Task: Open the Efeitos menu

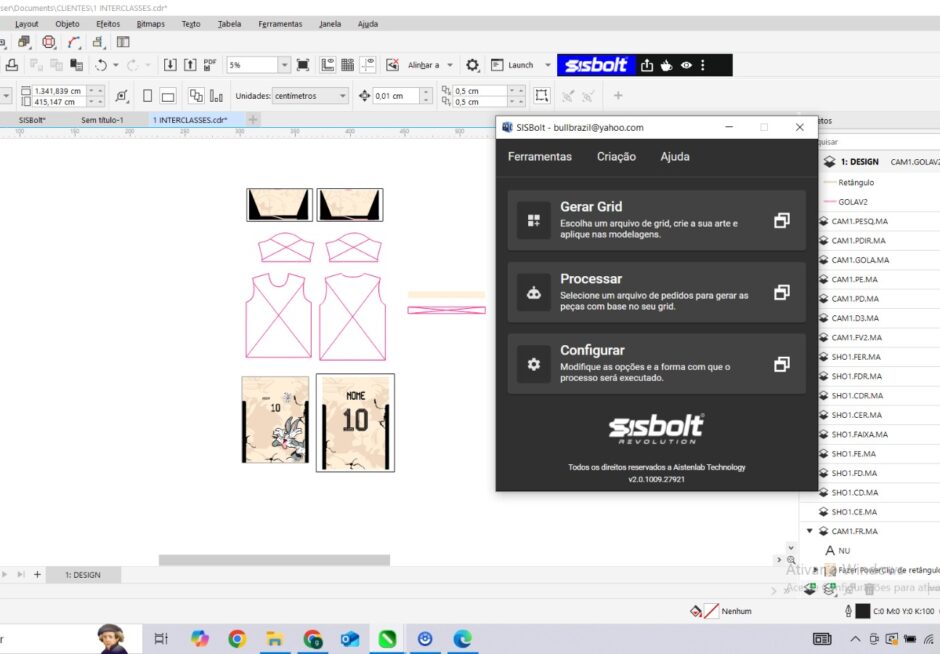Action: tap(108, 24)
